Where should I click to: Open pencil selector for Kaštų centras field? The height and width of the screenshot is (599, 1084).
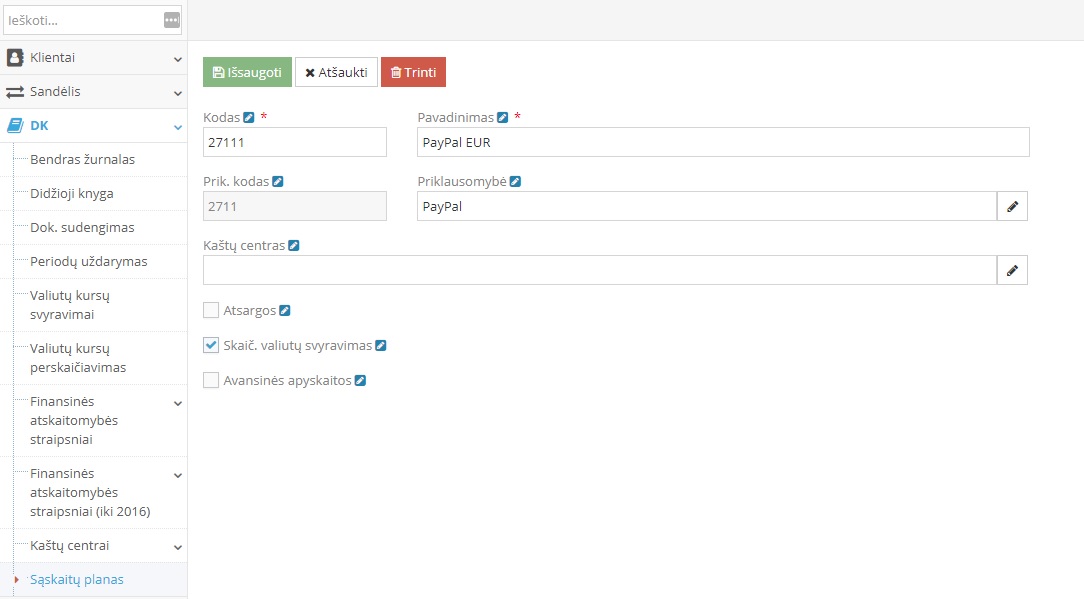click(1012, 270)
